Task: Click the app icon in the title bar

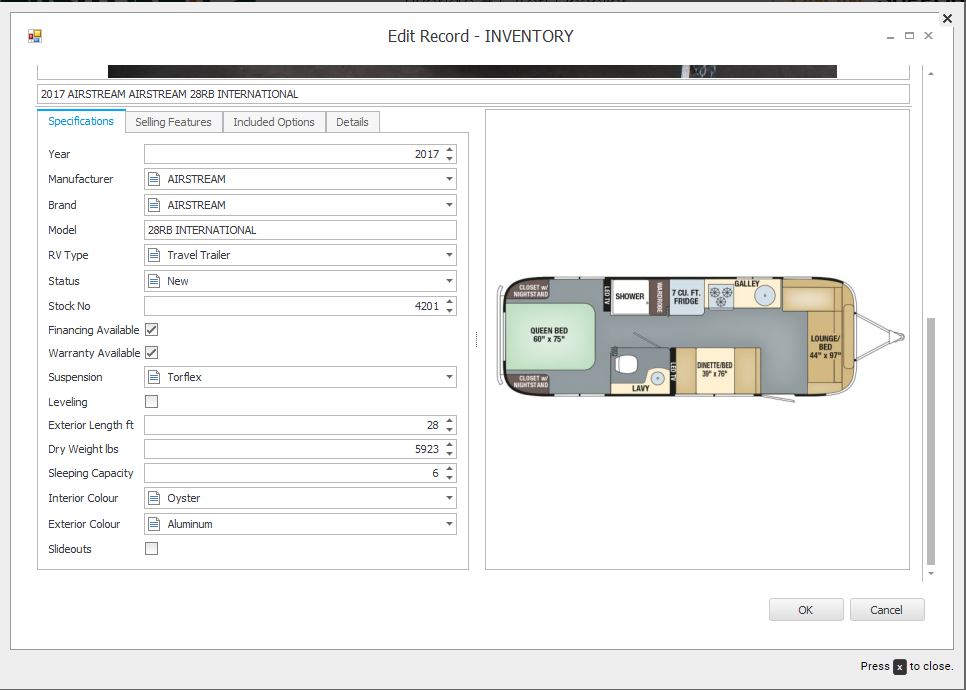Action: (35, 36)
